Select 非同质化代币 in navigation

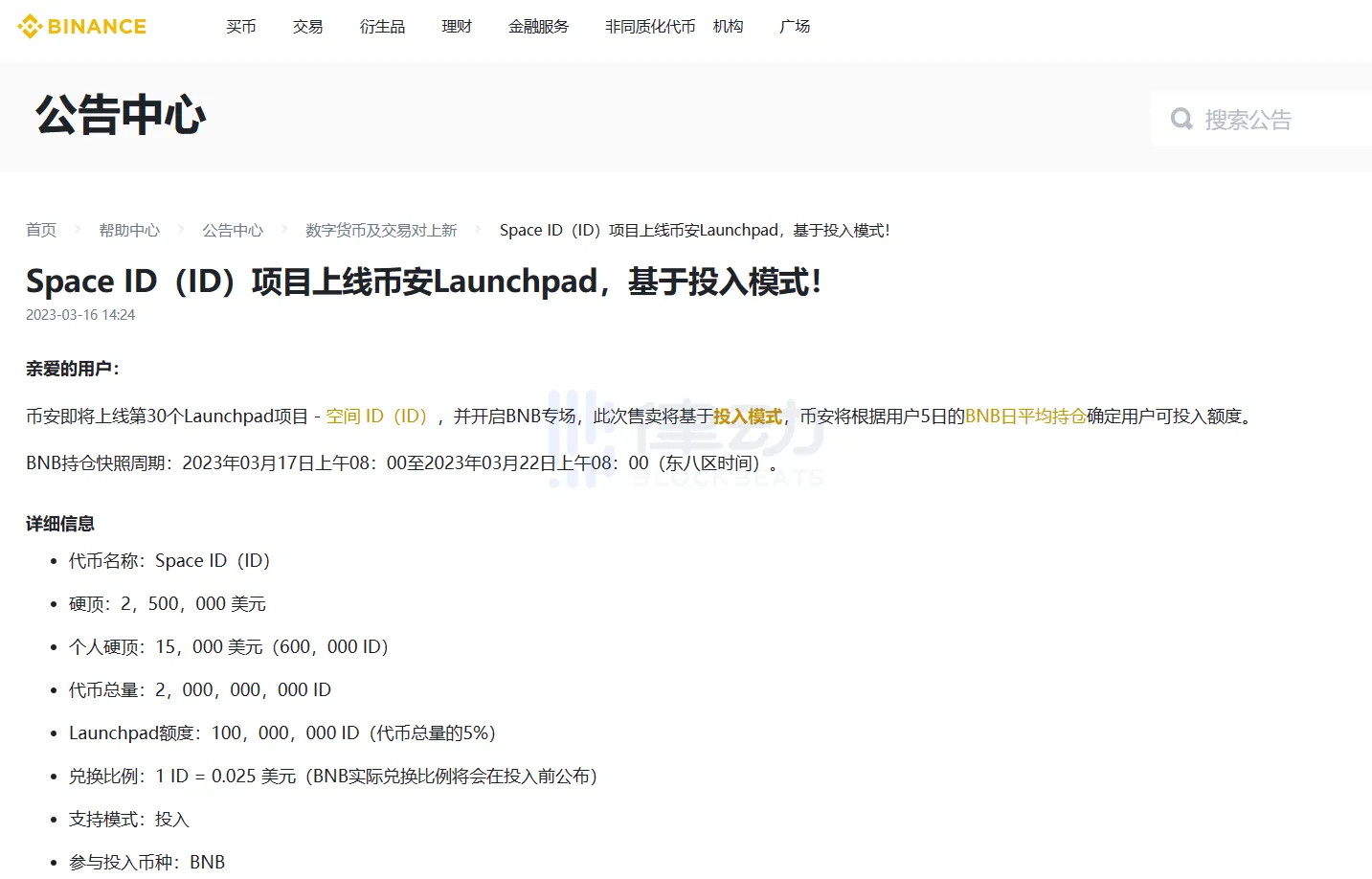point(649,27)
